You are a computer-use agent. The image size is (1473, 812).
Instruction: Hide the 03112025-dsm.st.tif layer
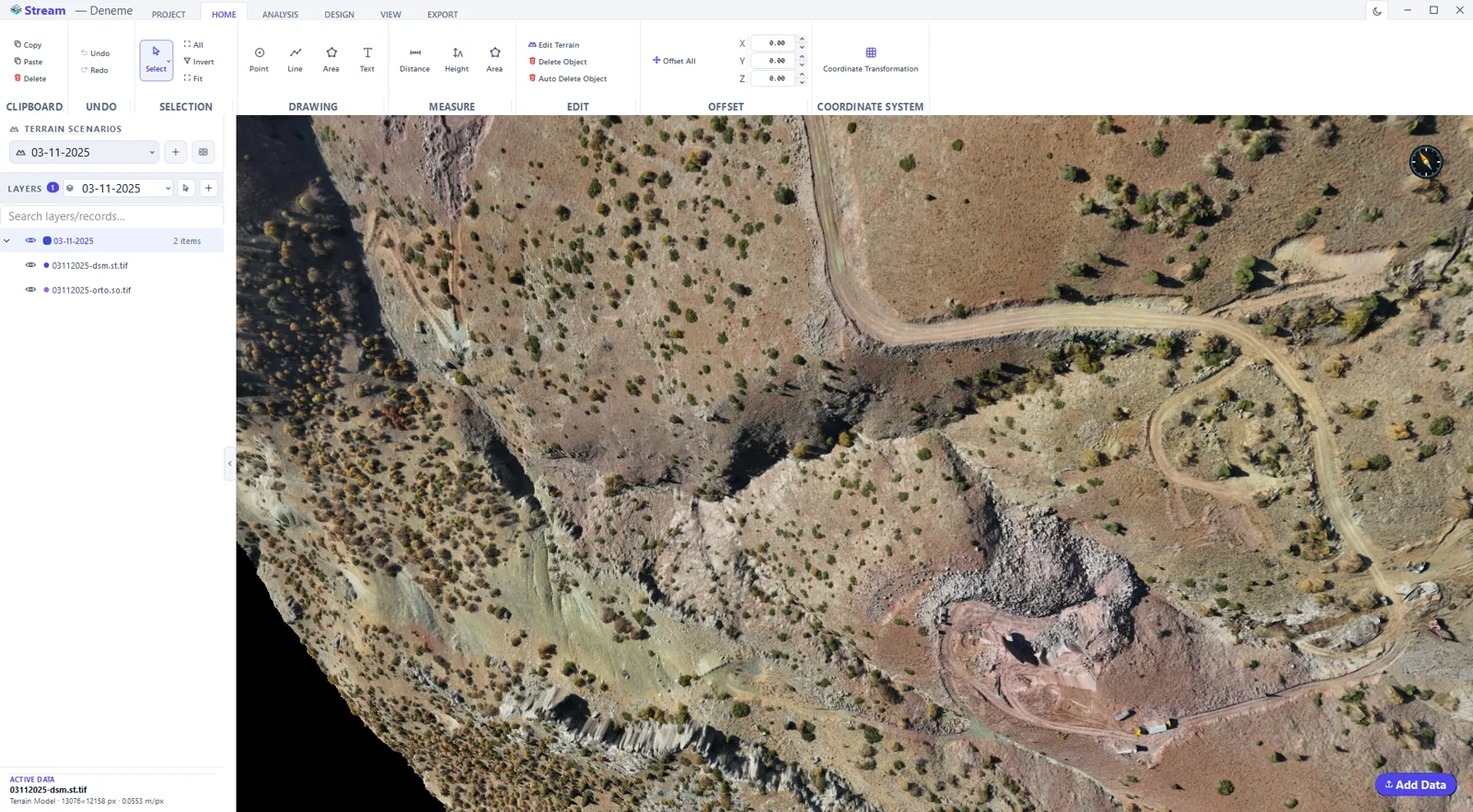(x=30, y=265)
